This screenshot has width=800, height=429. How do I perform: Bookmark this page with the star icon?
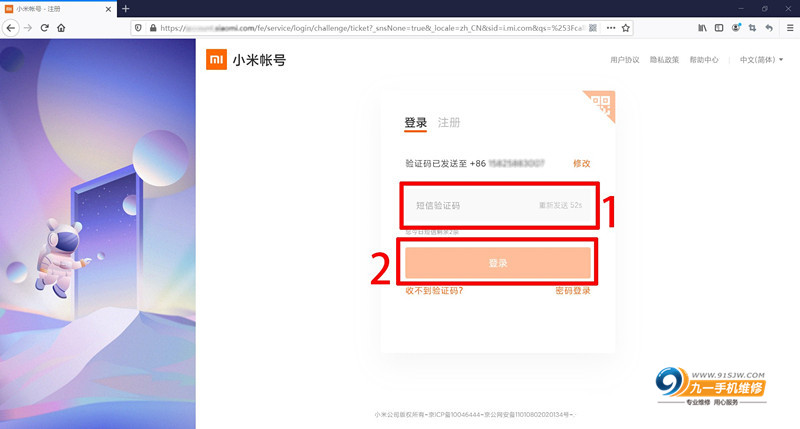626,28
